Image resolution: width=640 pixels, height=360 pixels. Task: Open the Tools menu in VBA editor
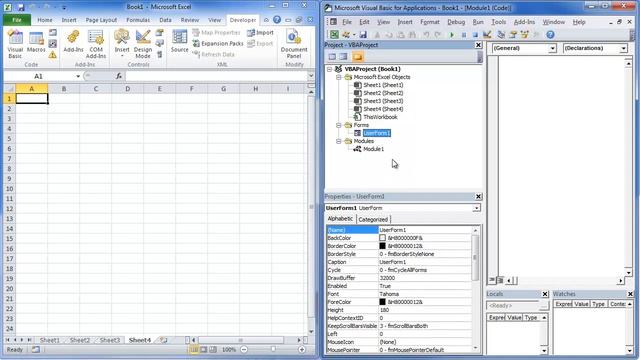pos(498,22)
